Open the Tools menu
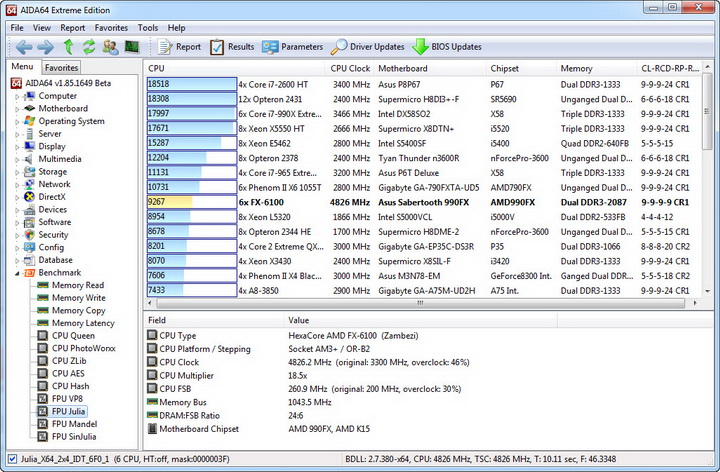The image size is (720, 472). (x=147, y=28)
